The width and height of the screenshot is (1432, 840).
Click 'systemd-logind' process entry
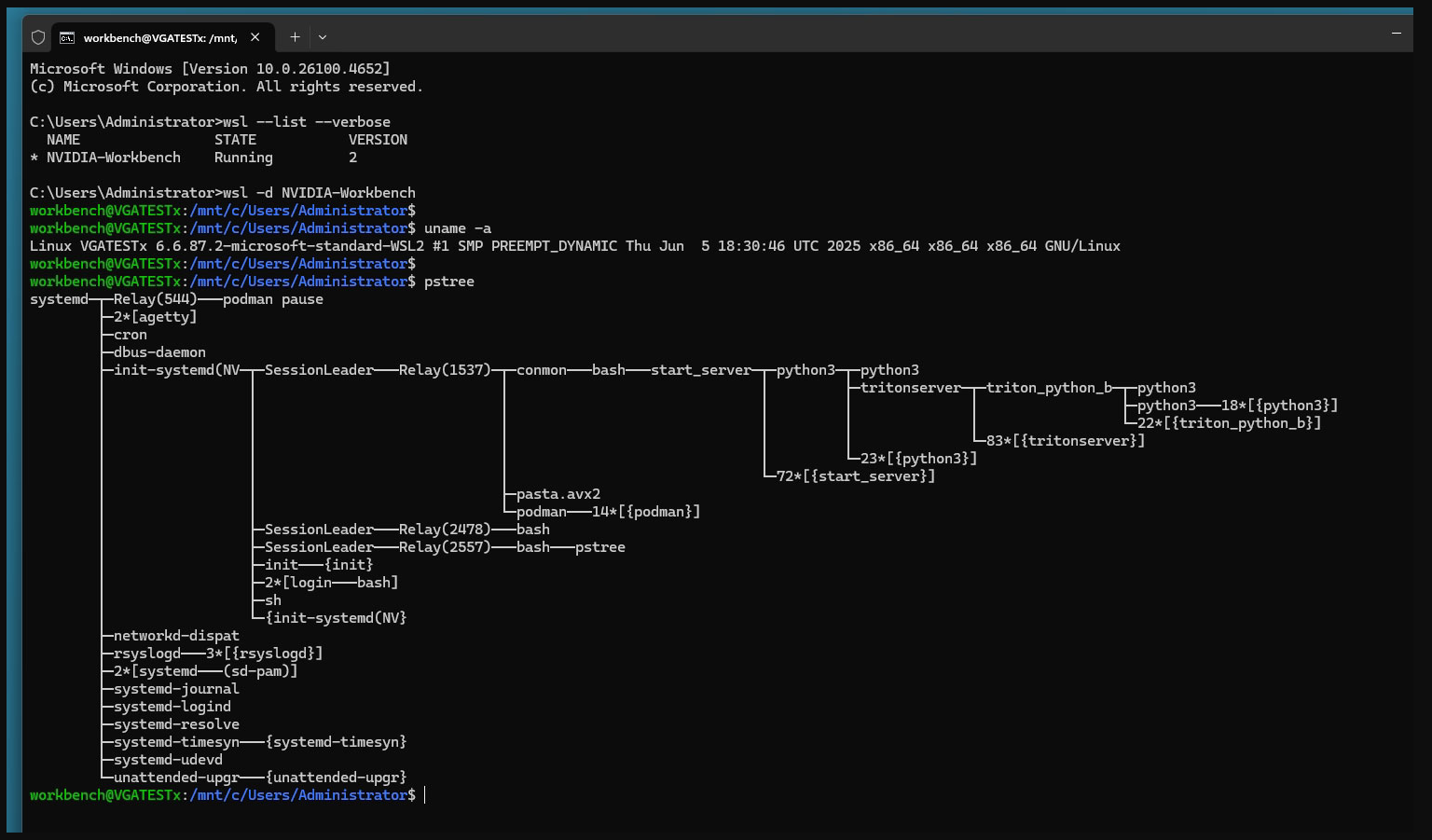(172, 707)
